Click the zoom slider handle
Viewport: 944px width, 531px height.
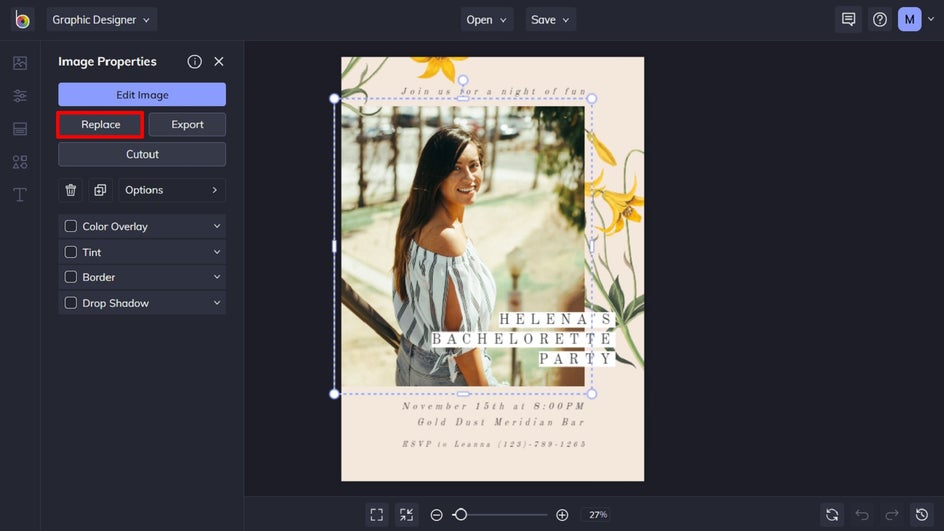pyautogui.click(x=460, y=515)
